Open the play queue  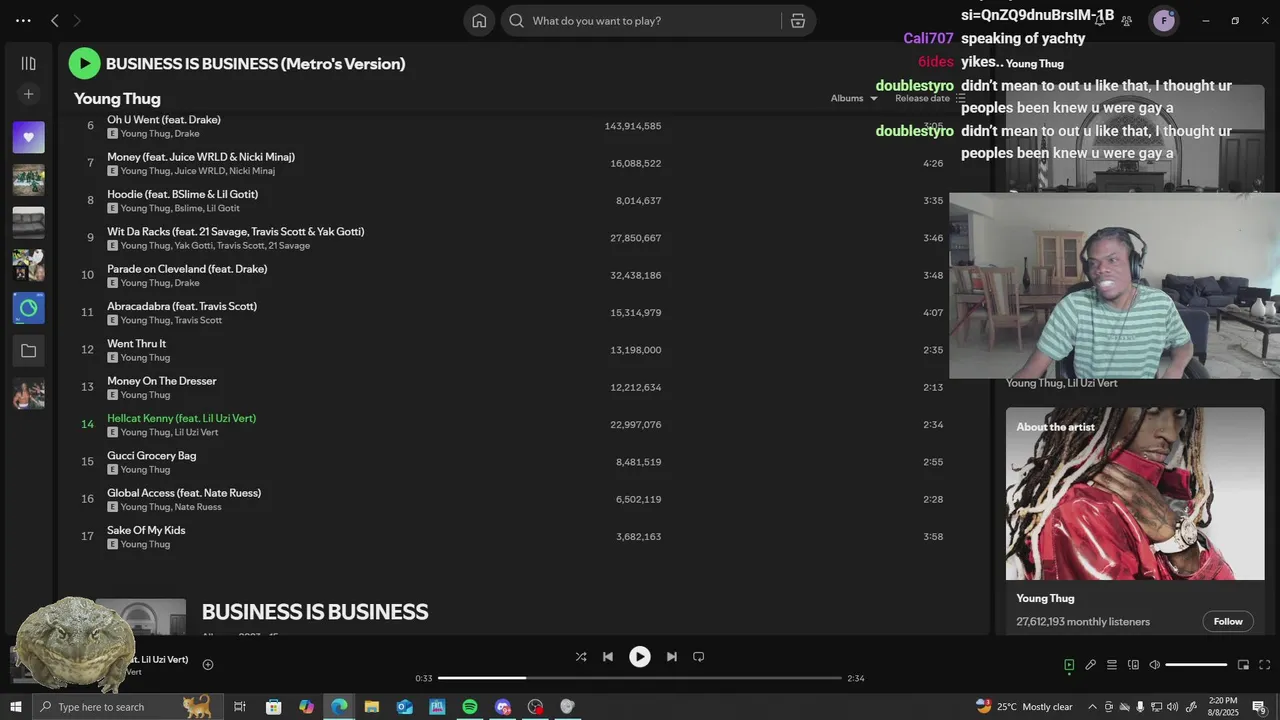1112,665
